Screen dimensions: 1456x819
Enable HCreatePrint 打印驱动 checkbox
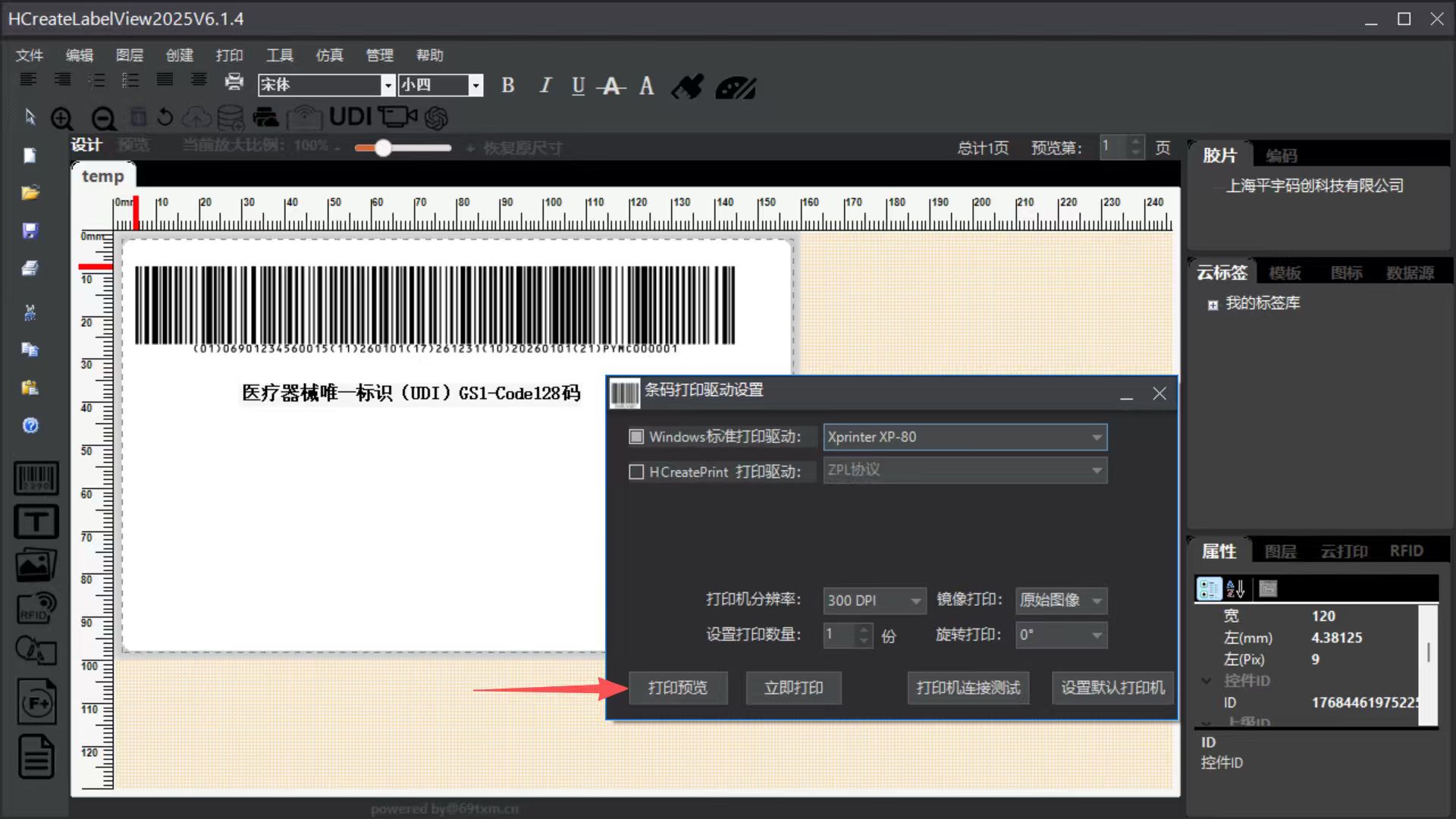pos(636,472)
